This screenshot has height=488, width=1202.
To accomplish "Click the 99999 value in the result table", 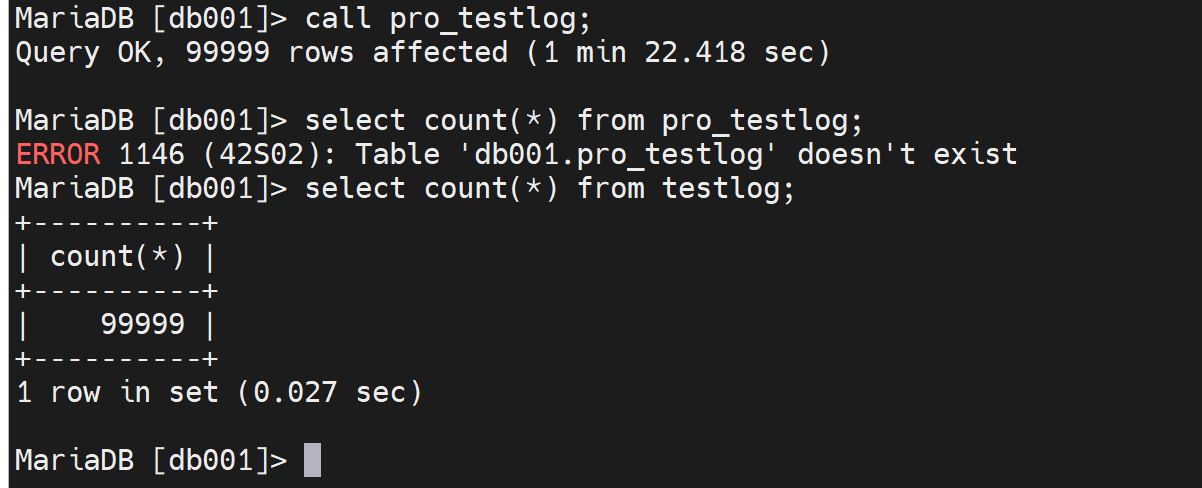I will point(143,324).
